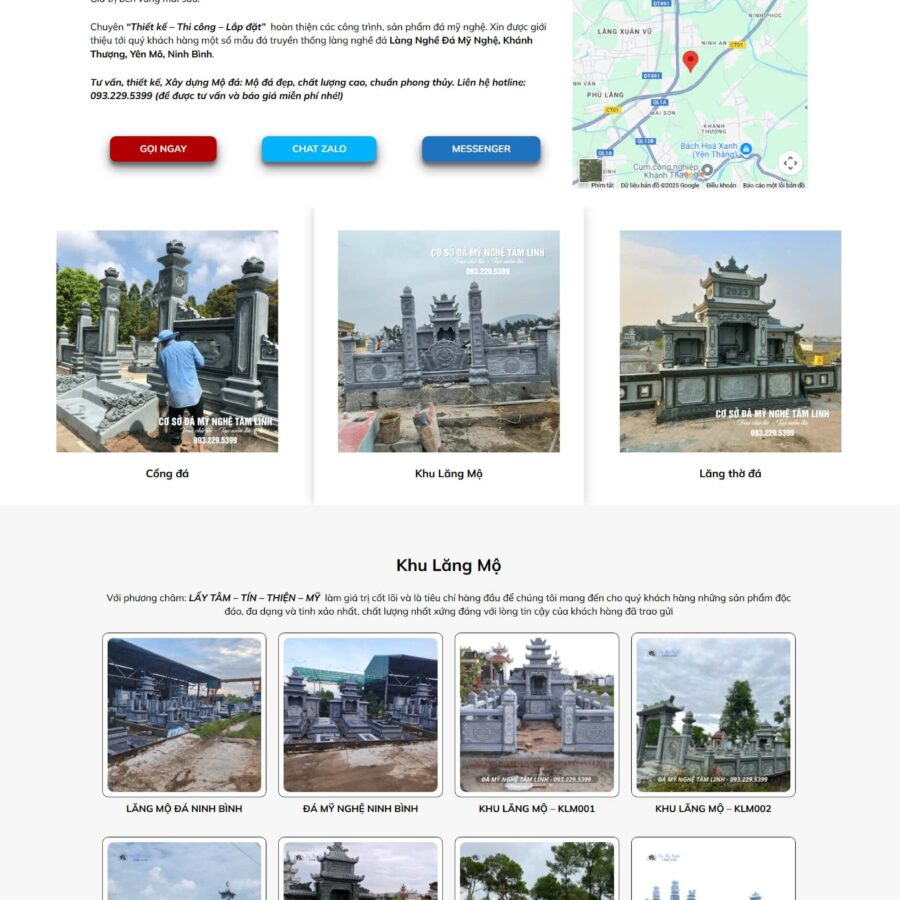The width and height of the screenshot is (900, 900).
Task: Click the QL1A highway badge on the map
Action: pyautogui.click(x=661, y=102)
